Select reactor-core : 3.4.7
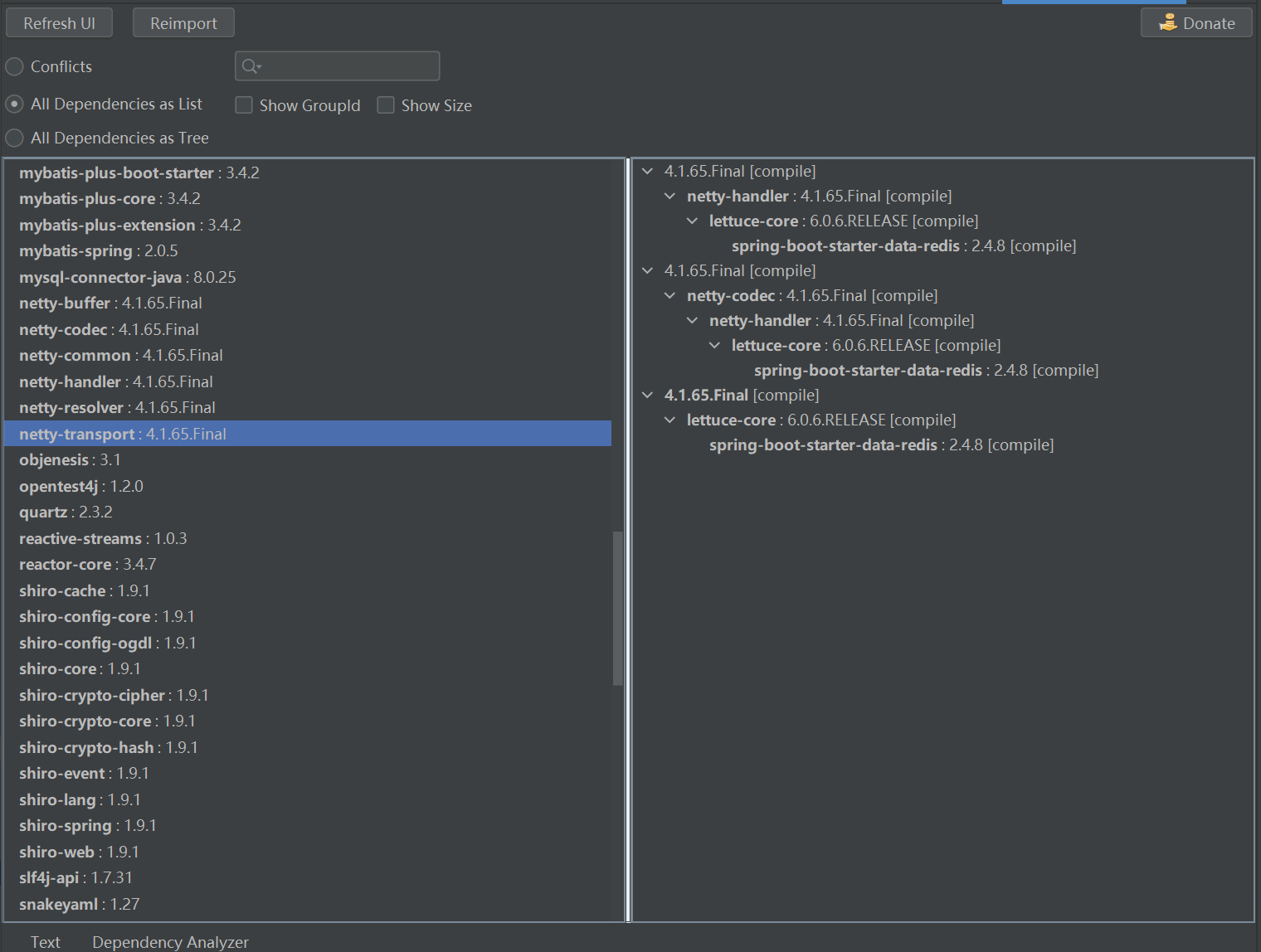Viewport: 1261px width, 952px height. [x=308, y=565]
